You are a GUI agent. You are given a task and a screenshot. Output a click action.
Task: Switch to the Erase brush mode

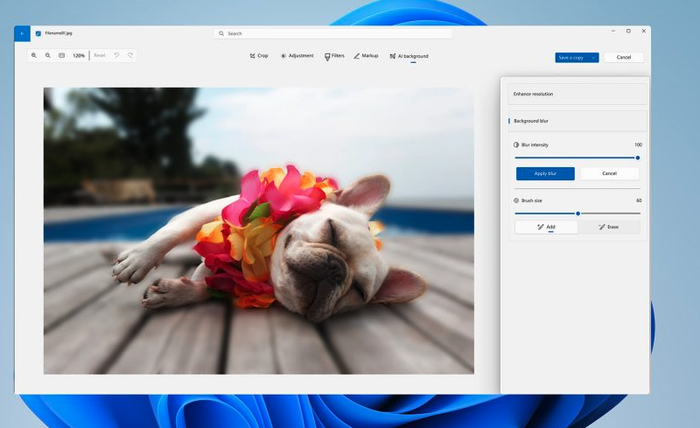click(609, 227)
